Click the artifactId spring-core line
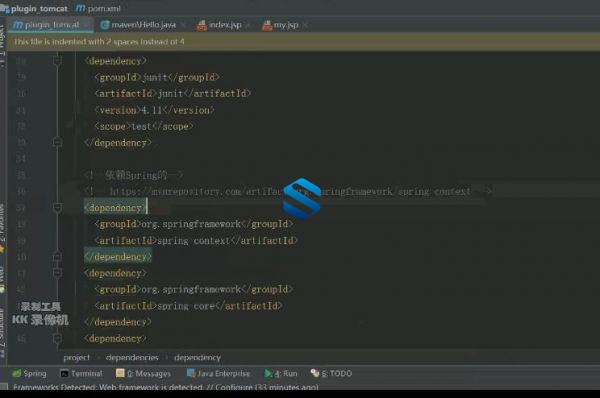The image size is (600, 398). pyautogui.click(x=188, y=306)
